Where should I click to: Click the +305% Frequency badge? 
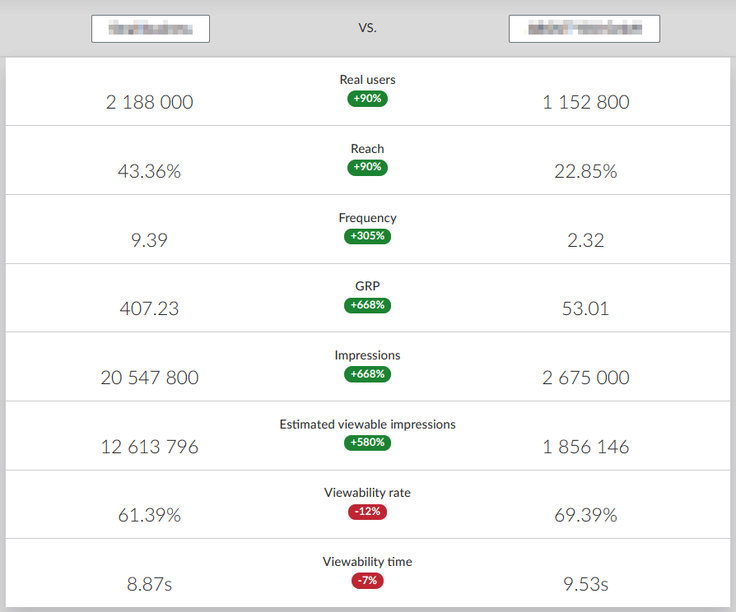click(368, 236)
